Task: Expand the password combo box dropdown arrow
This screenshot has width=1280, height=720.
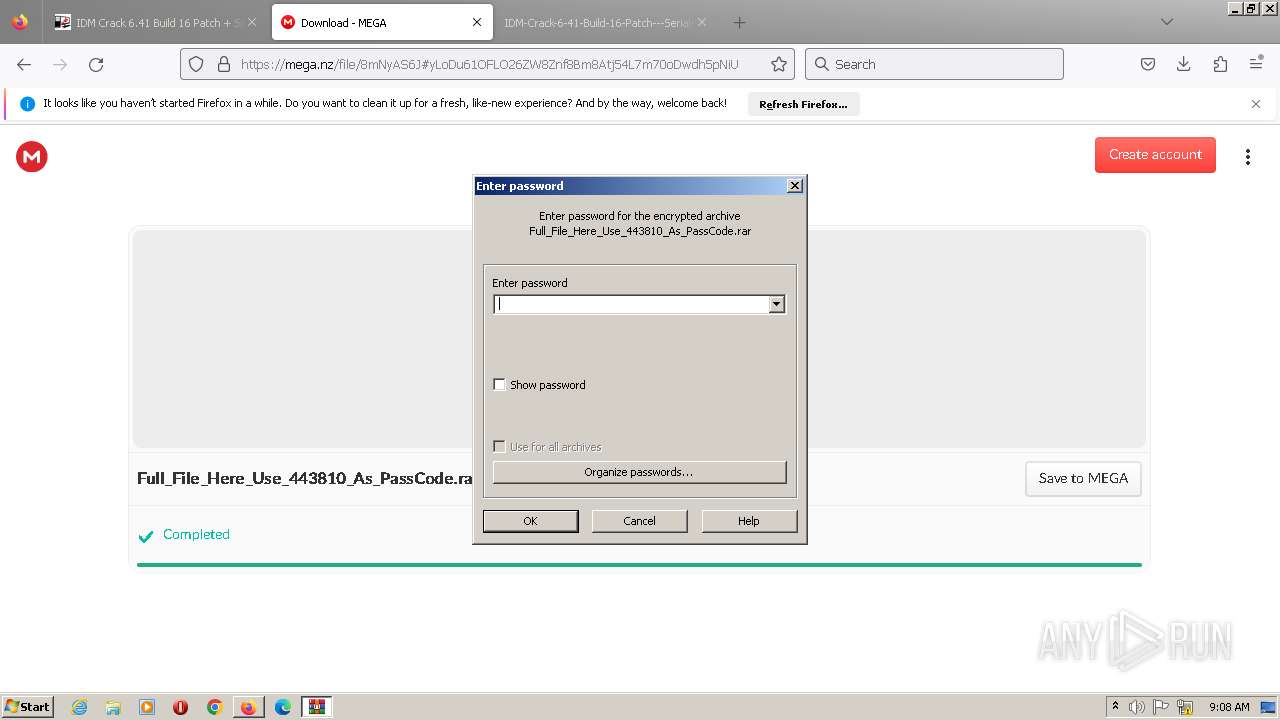Action: (777, 305)
